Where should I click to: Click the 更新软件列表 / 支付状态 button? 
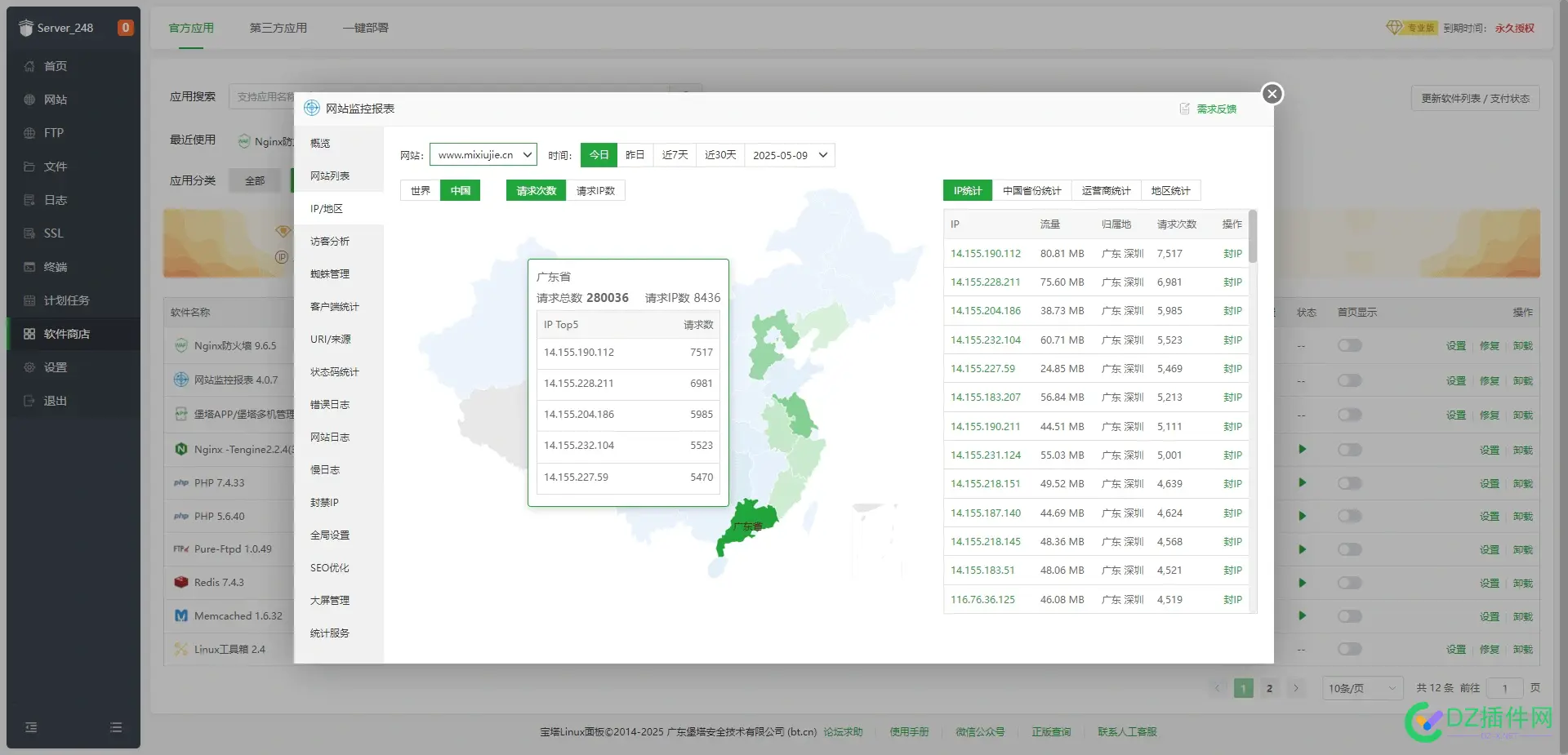1475,99
